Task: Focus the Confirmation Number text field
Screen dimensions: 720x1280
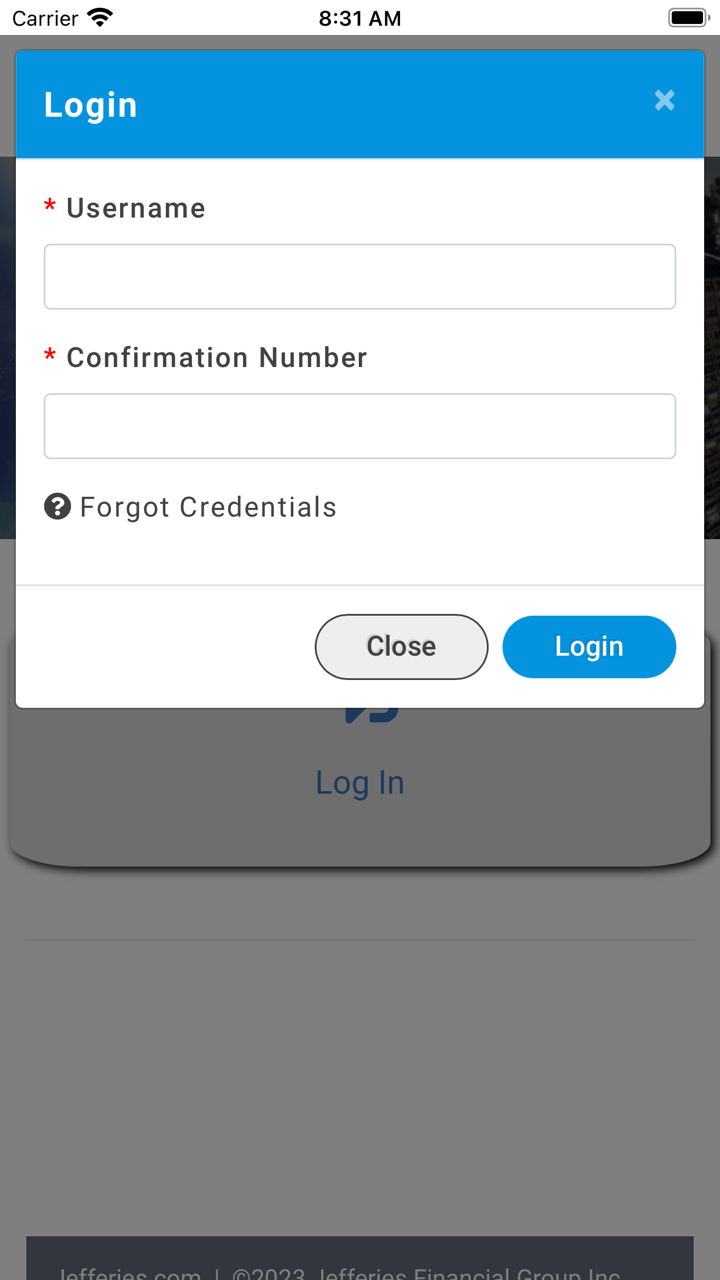Action: (x=360, y=426)
